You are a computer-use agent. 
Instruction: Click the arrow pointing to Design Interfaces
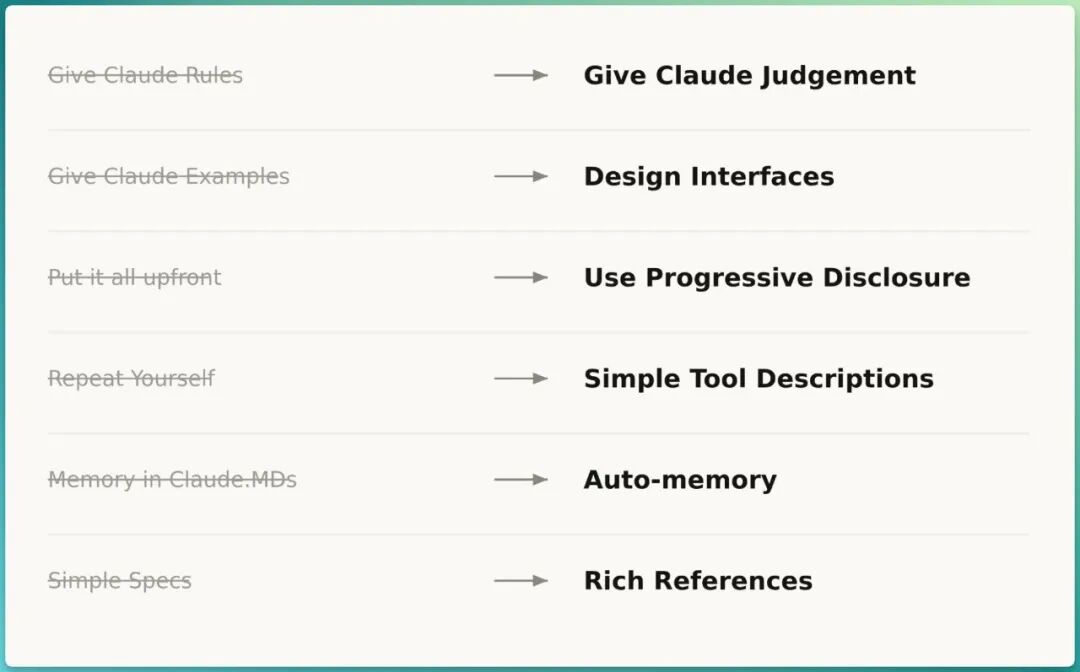[521, 176]
